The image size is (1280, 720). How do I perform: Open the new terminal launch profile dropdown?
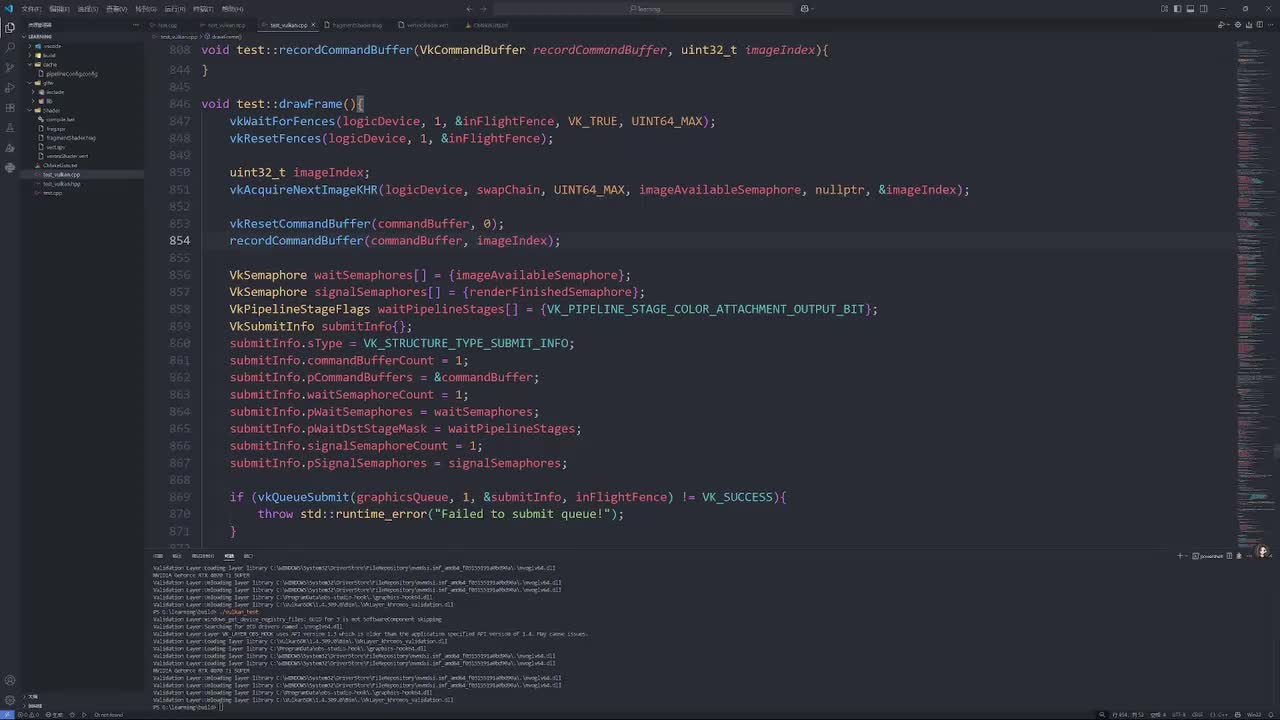[x=1189, y=556]
